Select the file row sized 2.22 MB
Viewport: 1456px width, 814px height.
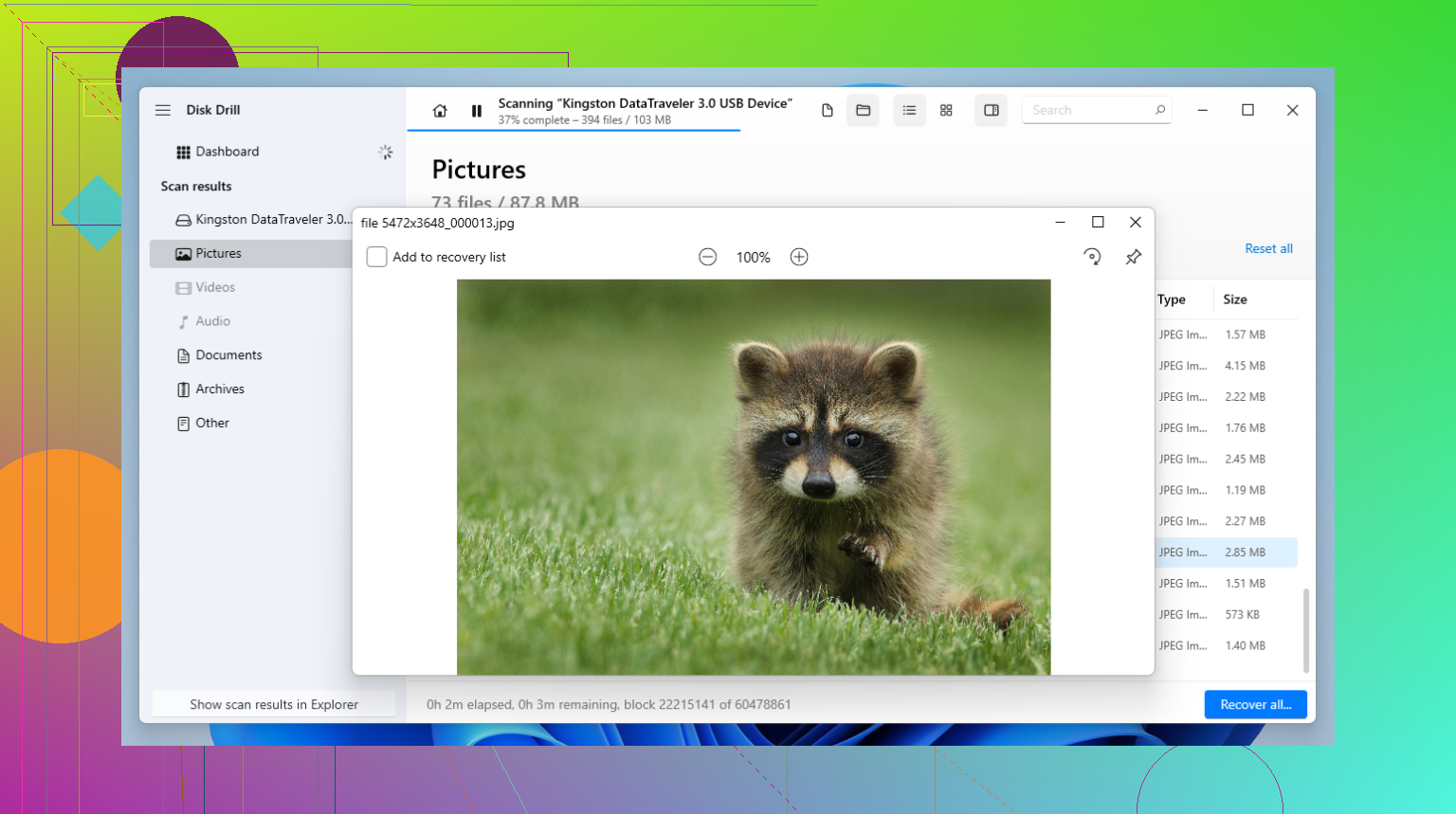coord(1227,397)
